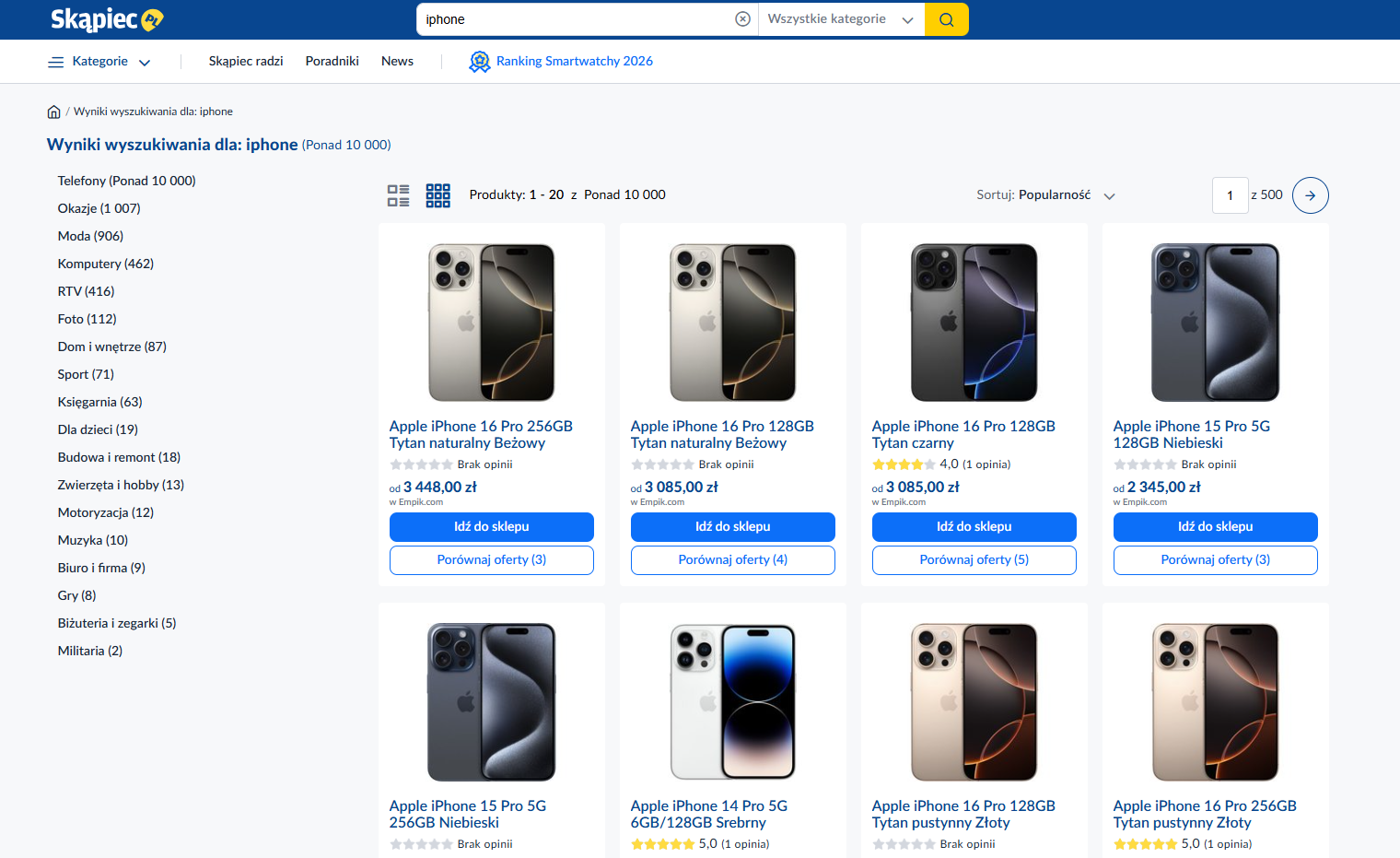The height and width of the screenshot is (858, 1400).
Task: Switch to grid view layout
Action: (438, 195)
